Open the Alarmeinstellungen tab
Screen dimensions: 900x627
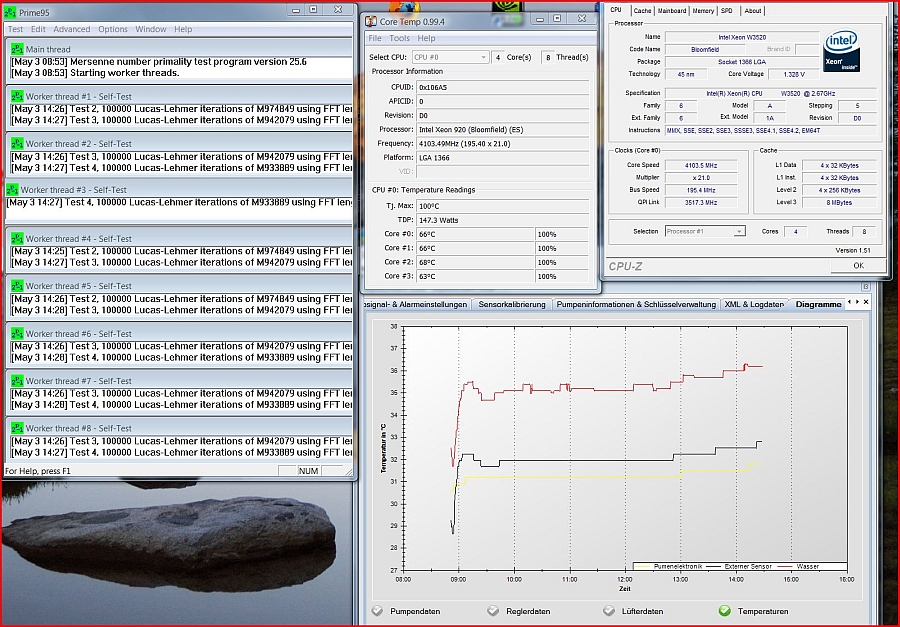point(417,304)
